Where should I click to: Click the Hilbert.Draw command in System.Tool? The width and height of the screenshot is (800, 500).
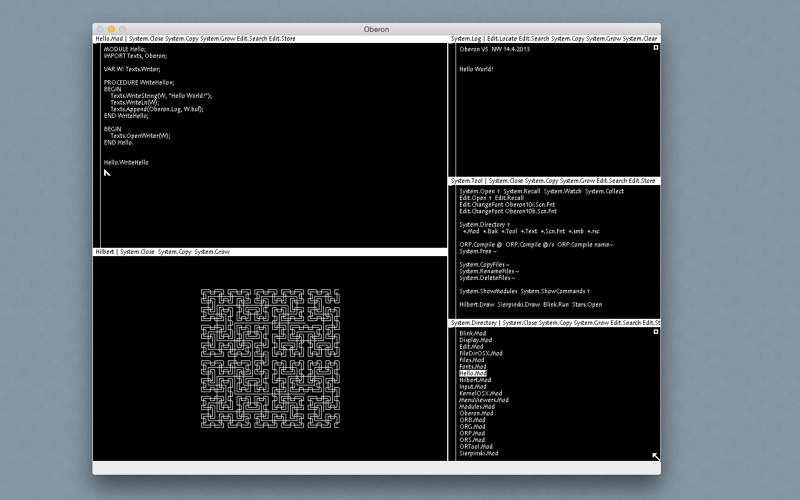[x=479, y=304]
